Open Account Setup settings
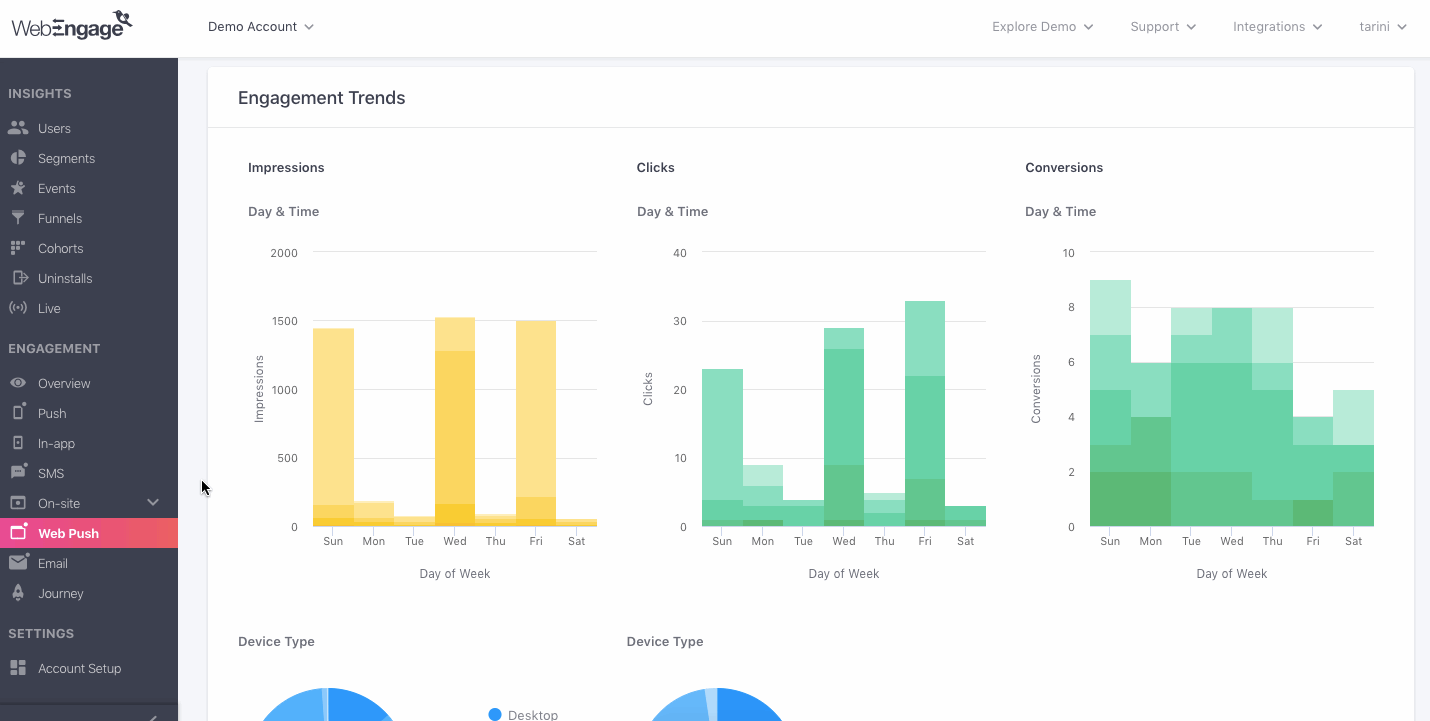 [x=80, y=668]
